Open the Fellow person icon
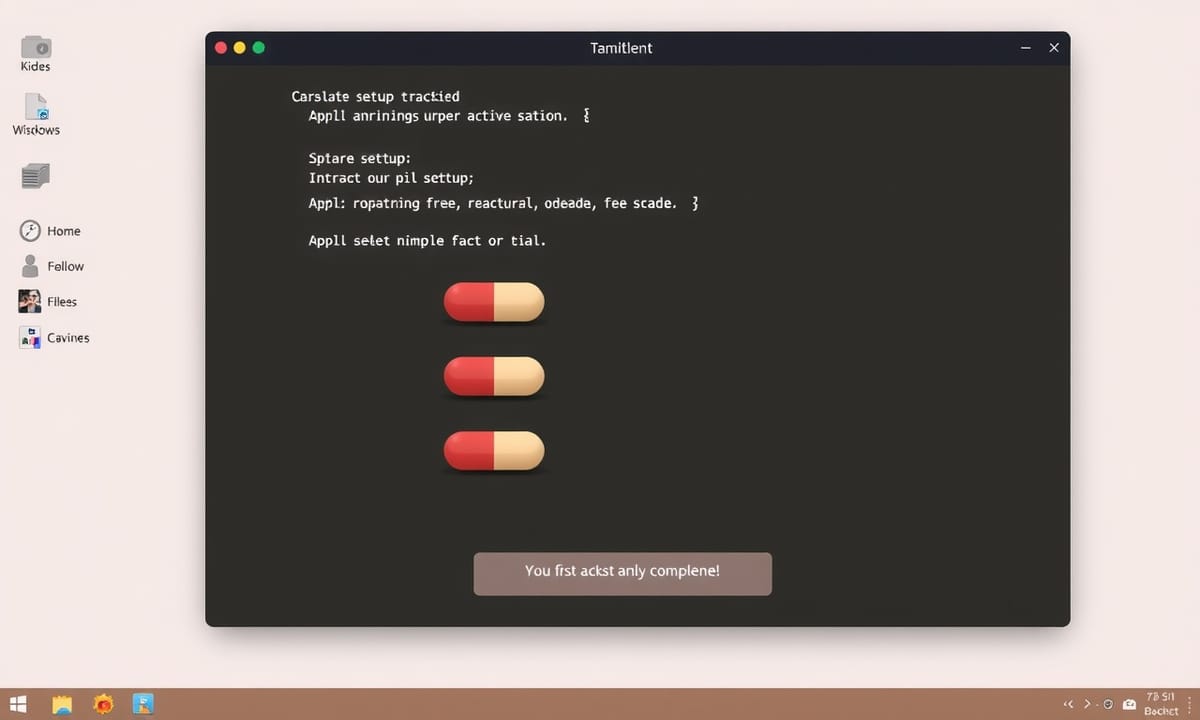1200x720 pixels. coord(30,266)
